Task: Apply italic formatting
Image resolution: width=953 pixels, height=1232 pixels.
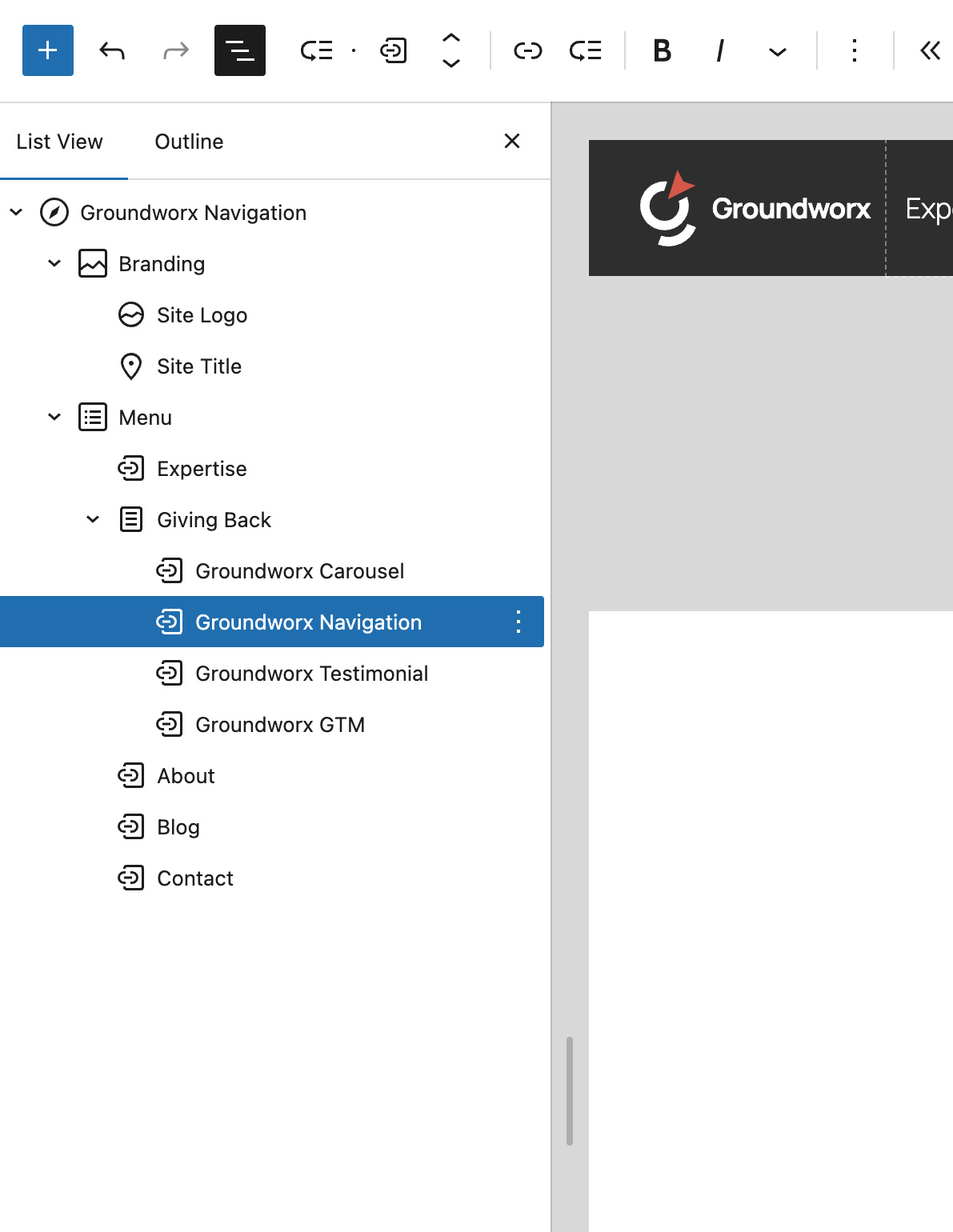Action: (x=719, y=50)
